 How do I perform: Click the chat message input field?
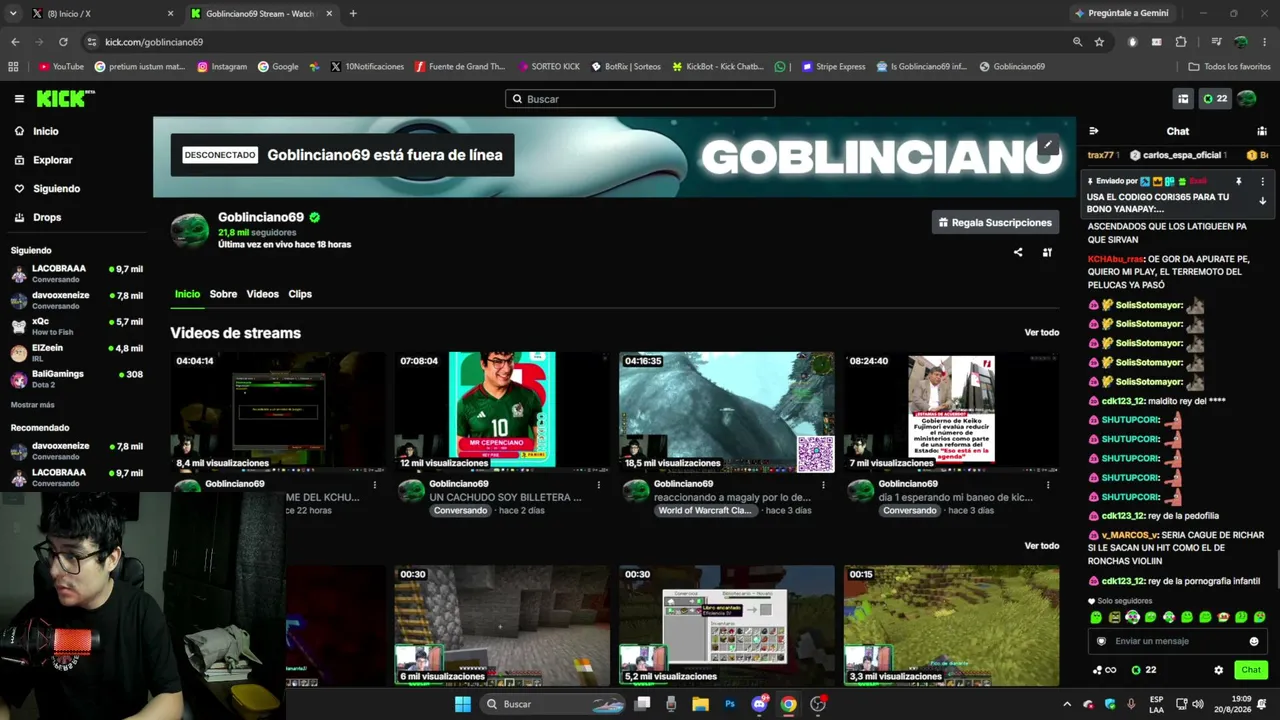click(x=1177, y=641)
